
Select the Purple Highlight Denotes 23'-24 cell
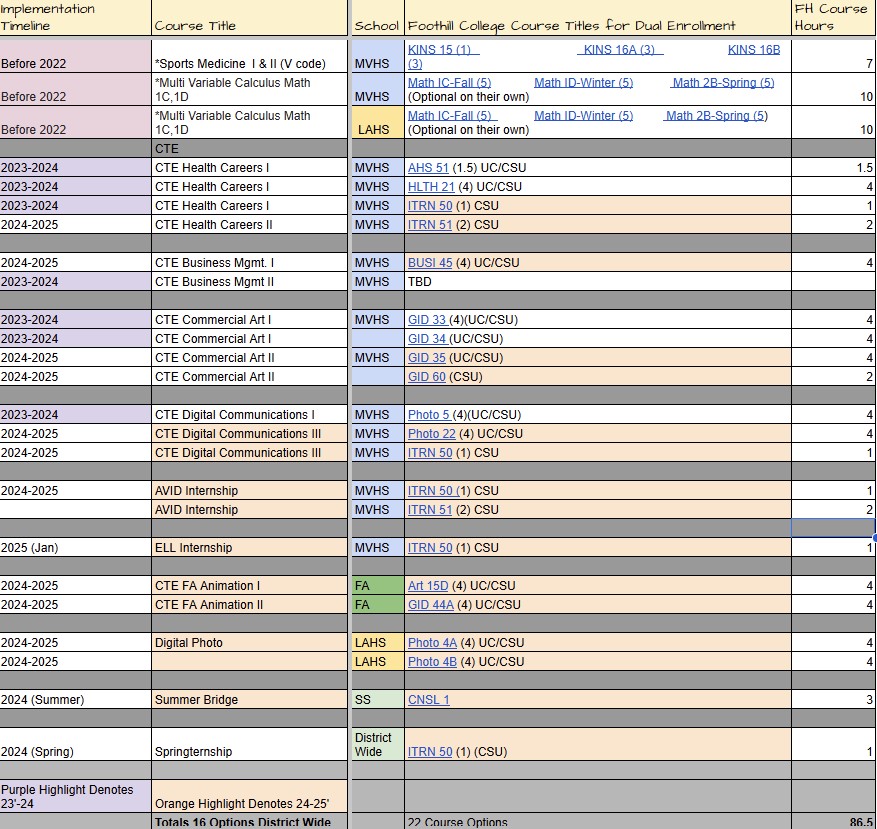point(76,797)
